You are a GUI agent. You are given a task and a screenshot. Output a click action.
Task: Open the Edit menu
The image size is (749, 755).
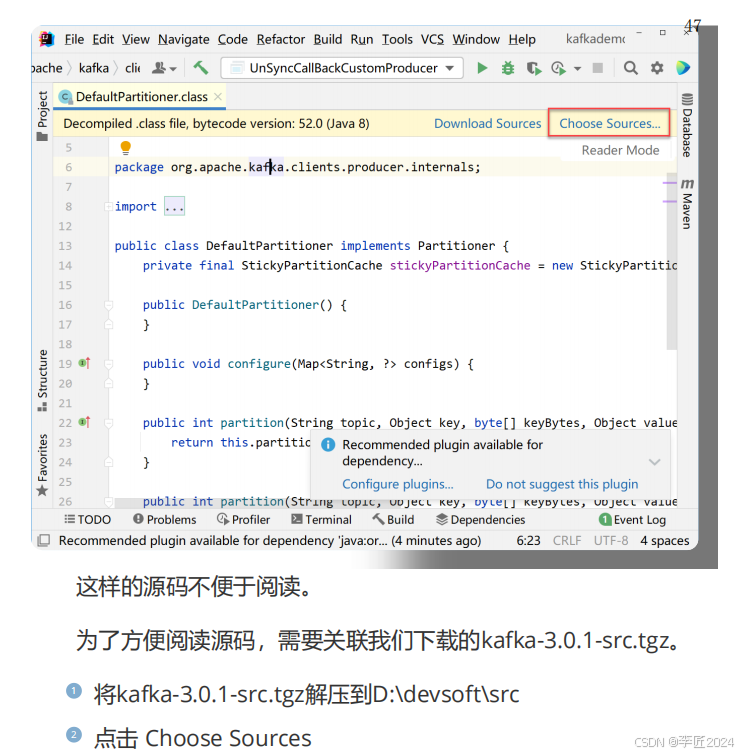click(x=103, y=39)
